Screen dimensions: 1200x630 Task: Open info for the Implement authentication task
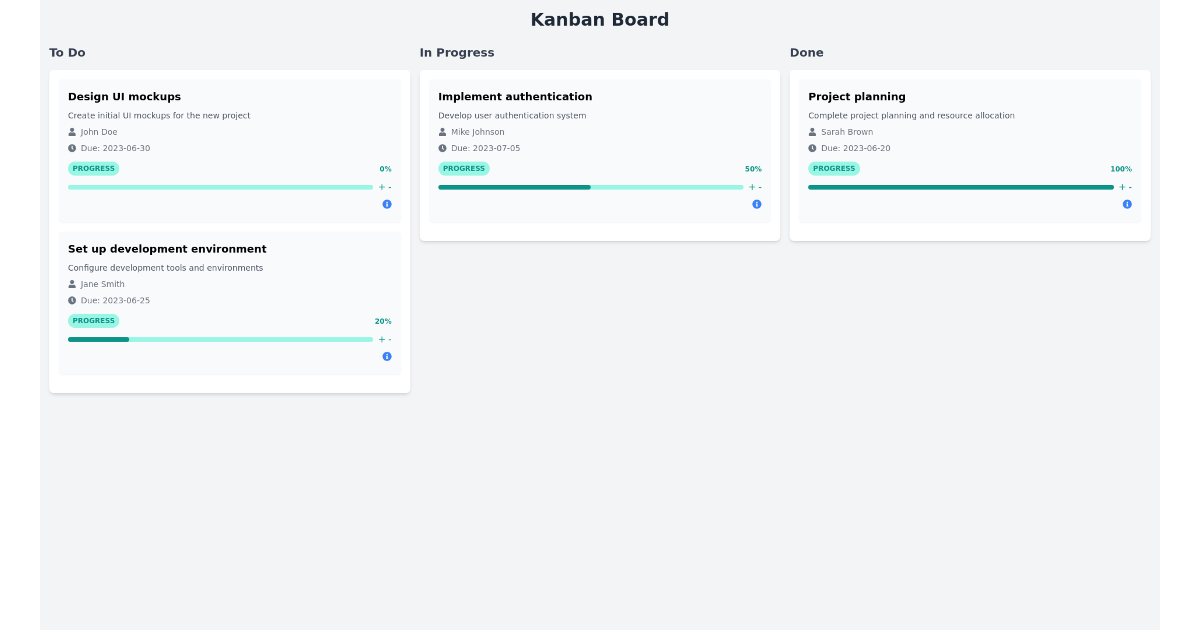[x=757, y=204]
